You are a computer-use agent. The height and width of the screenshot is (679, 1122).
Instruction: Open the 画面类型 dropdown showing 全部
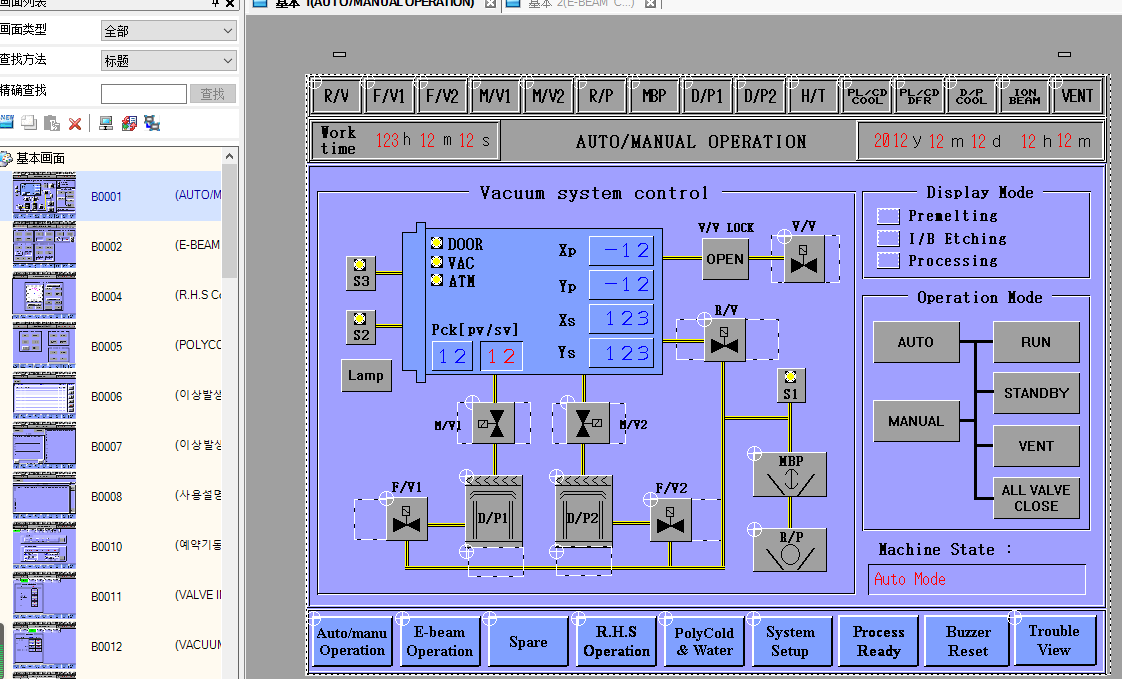click(169, 31)
